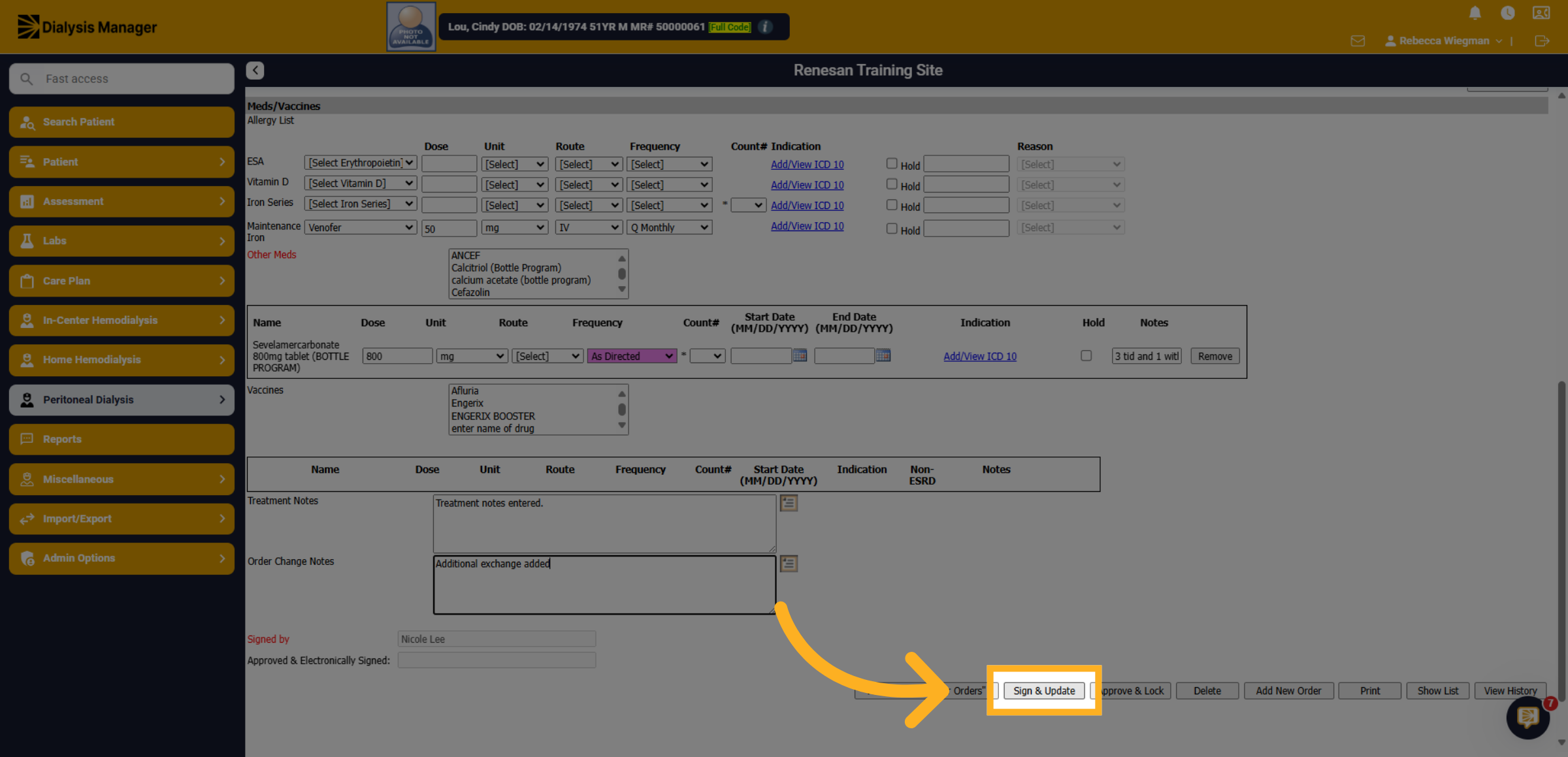
Task: Expand the As Directed frequency dropdown
Action: coord(632,356)
